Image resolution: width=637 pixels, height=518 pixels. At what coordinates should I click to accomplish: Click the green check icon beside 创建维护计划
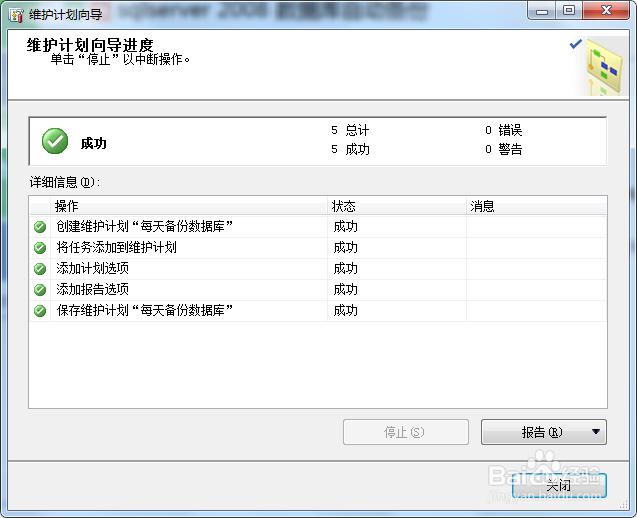pos(40,227)
